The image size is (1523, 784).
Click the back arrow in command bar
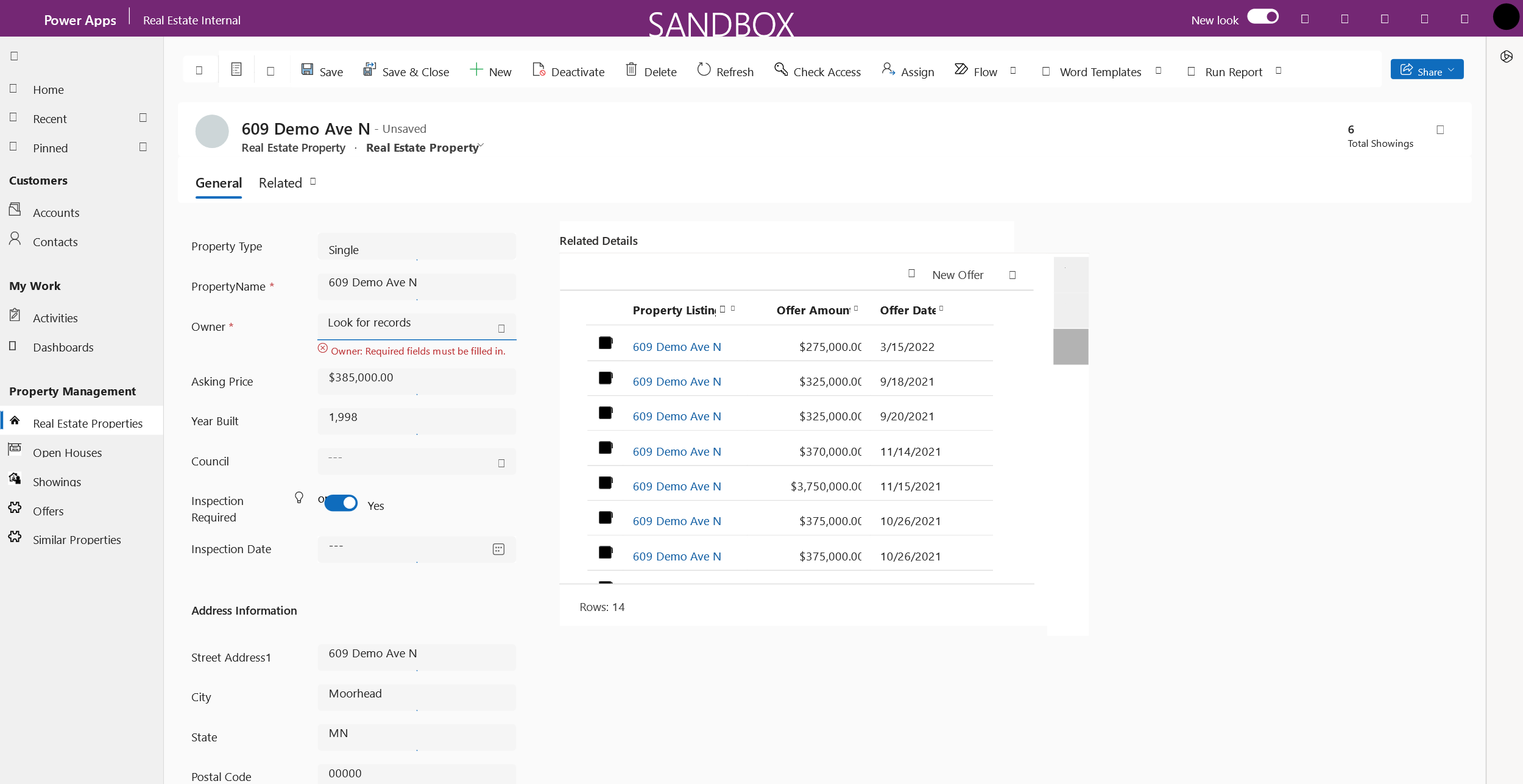[199, 70]
